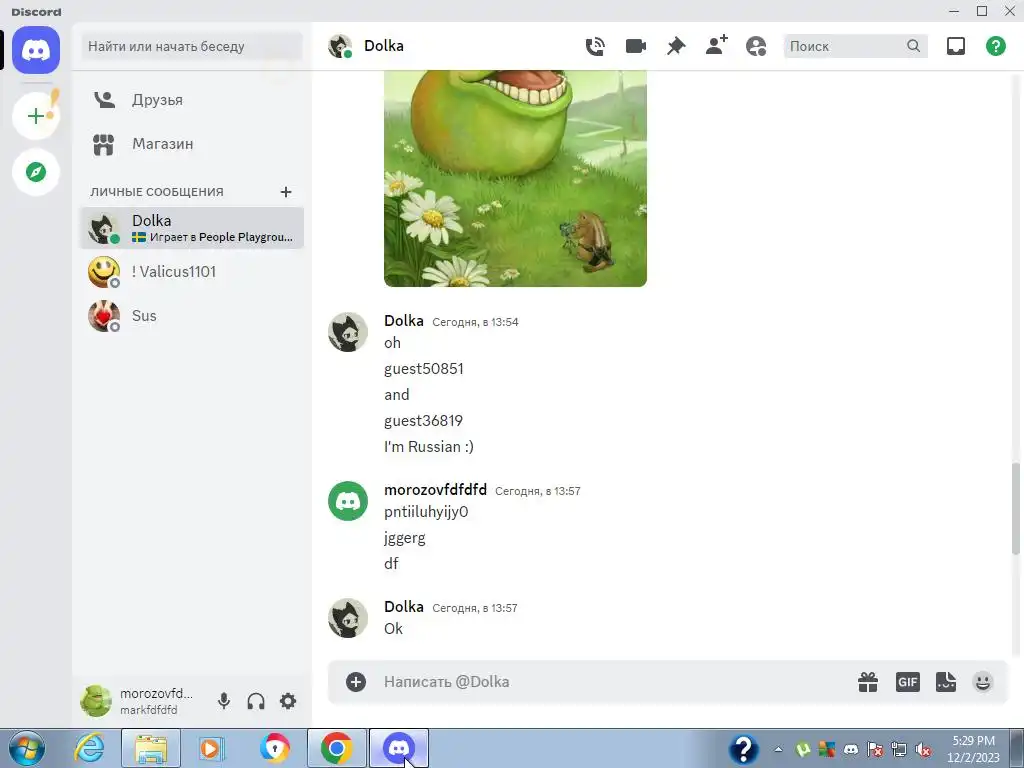This screenshot has height=768, width=1024.
Task: Click muted volume tray icon
Action: (923, 750)
